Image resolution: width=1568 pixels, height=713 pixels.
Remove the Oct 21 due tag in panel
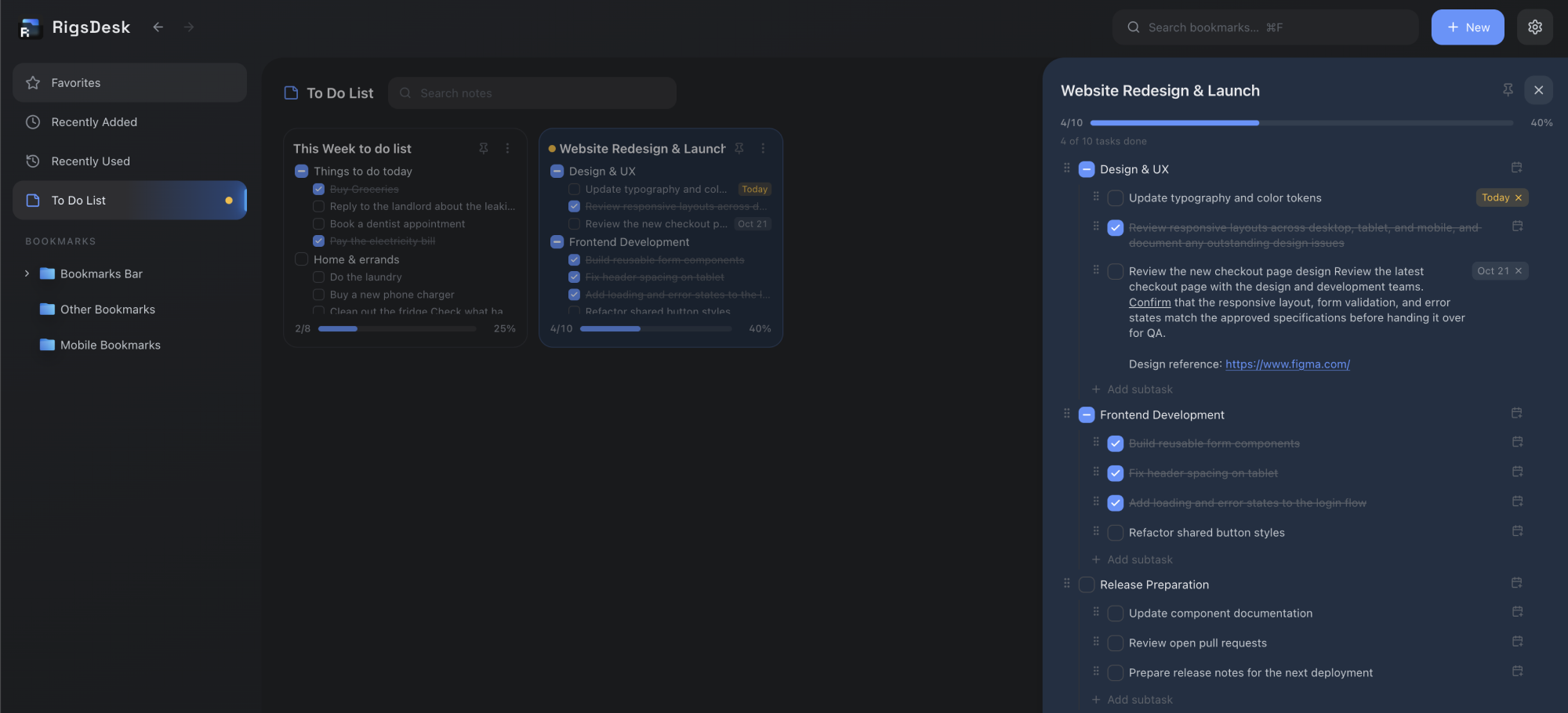coord(1519,271)
